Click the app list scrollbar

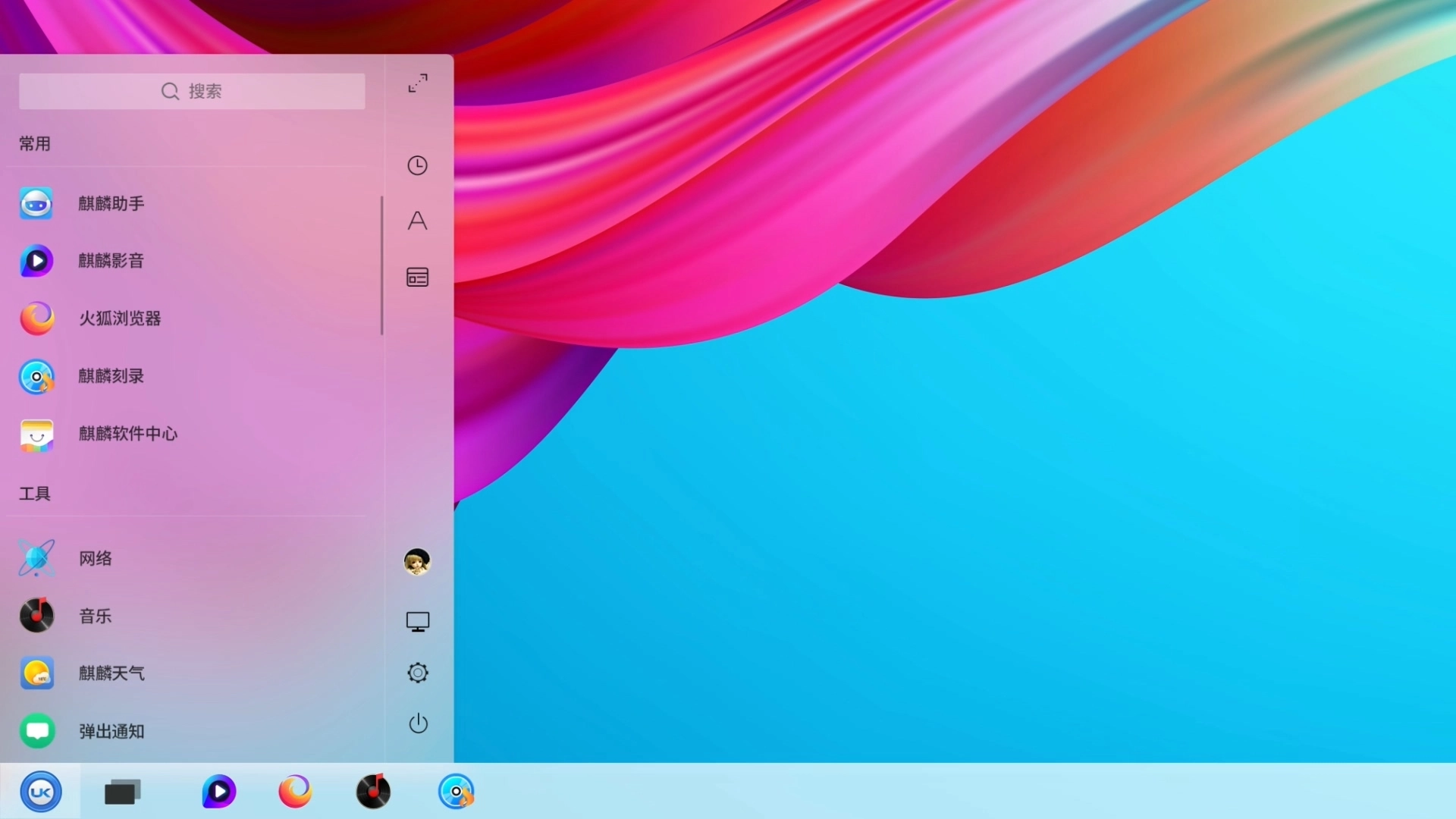(x=381, y=265)
